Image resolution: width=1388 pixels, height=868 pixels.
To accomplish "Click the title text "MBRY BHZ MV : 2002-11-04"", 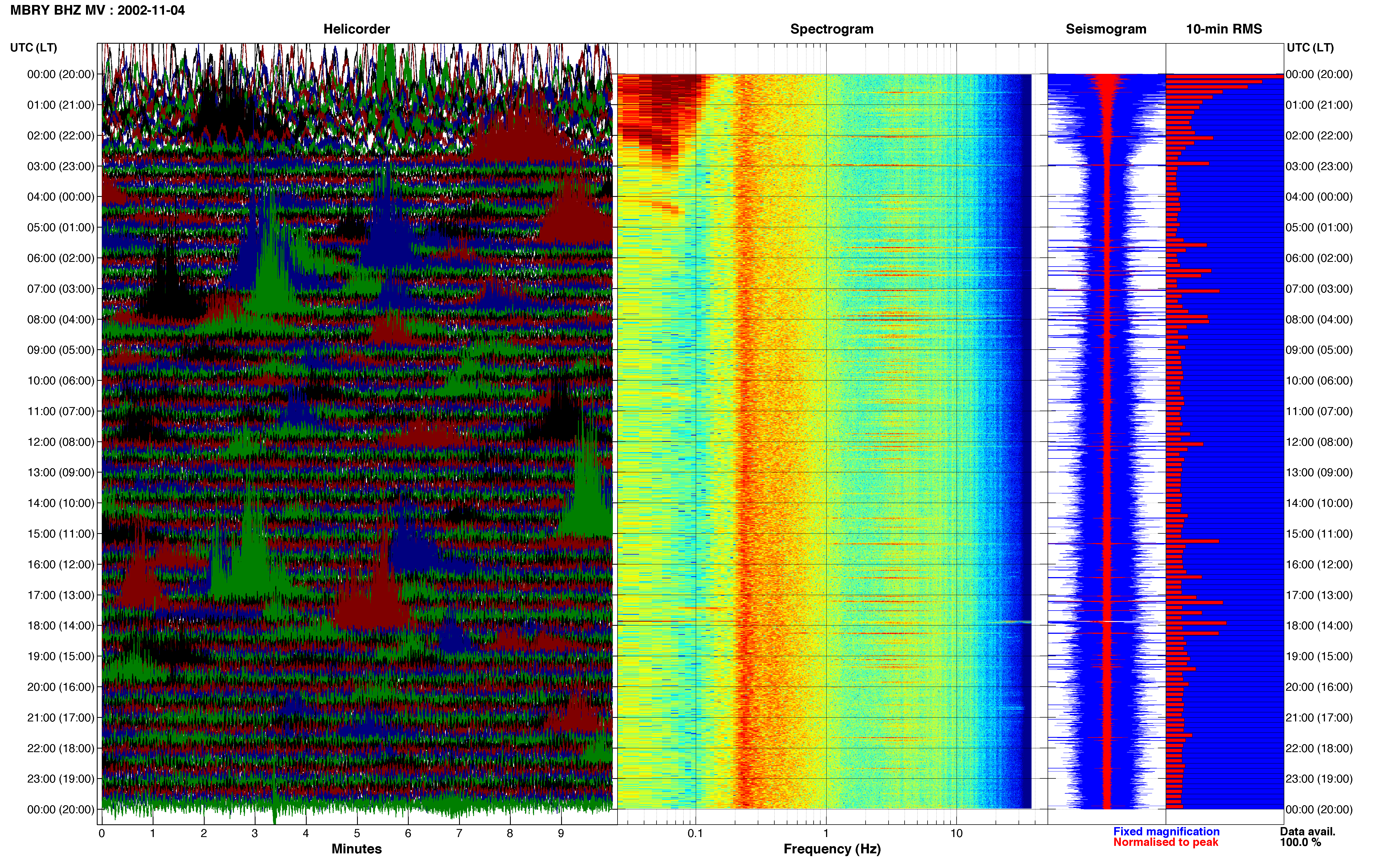I will (x=98, y=10).
